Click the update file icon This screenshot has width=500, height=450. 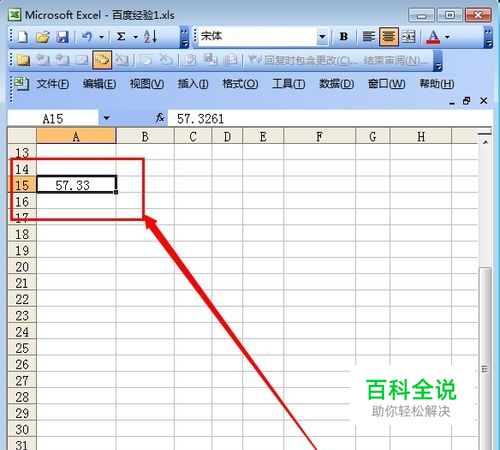click(210, 60)
